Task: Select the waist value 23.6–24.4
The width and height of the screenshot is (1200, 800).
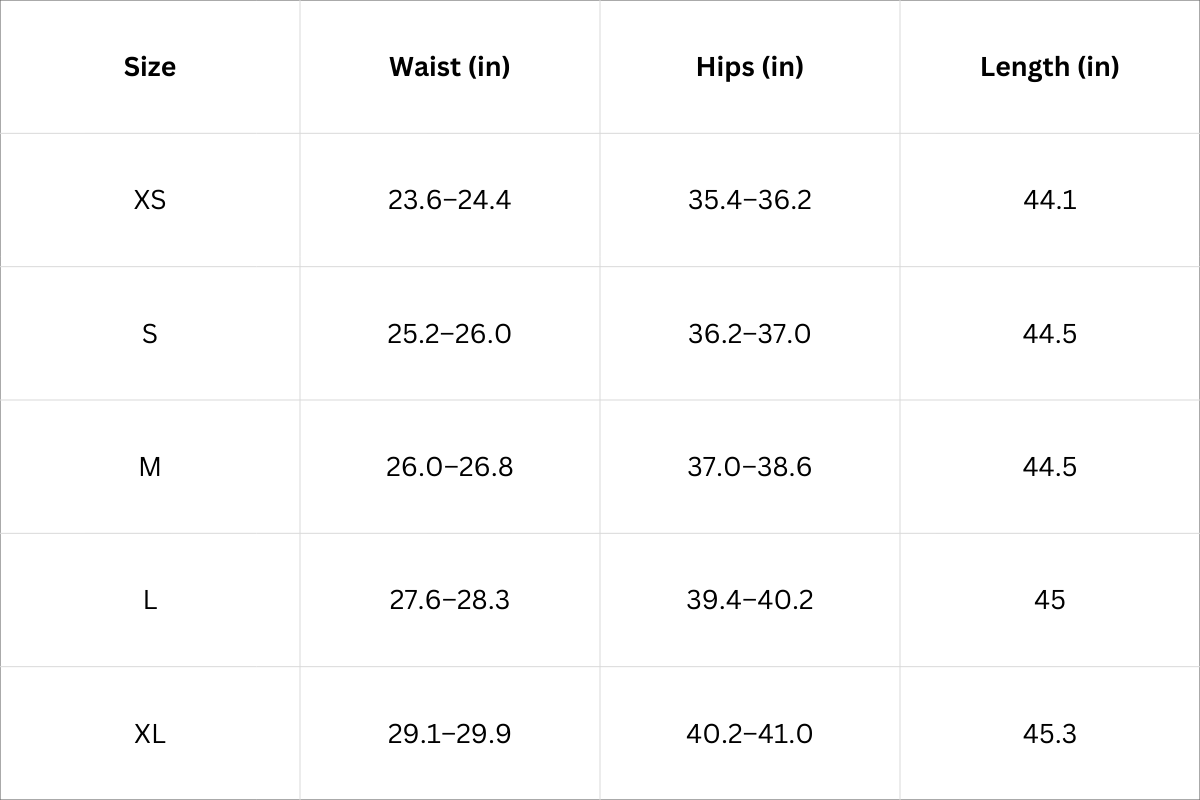Action: [x=449, y=200]
